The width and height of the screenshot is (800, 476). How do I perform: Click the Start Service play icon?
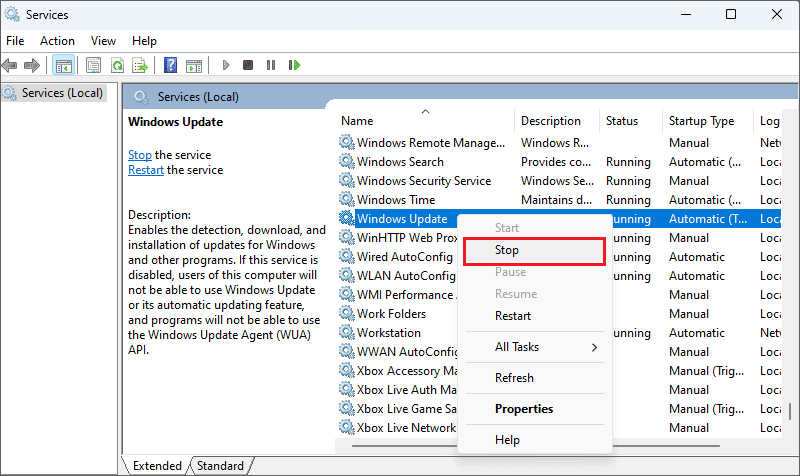click(226, 65)
